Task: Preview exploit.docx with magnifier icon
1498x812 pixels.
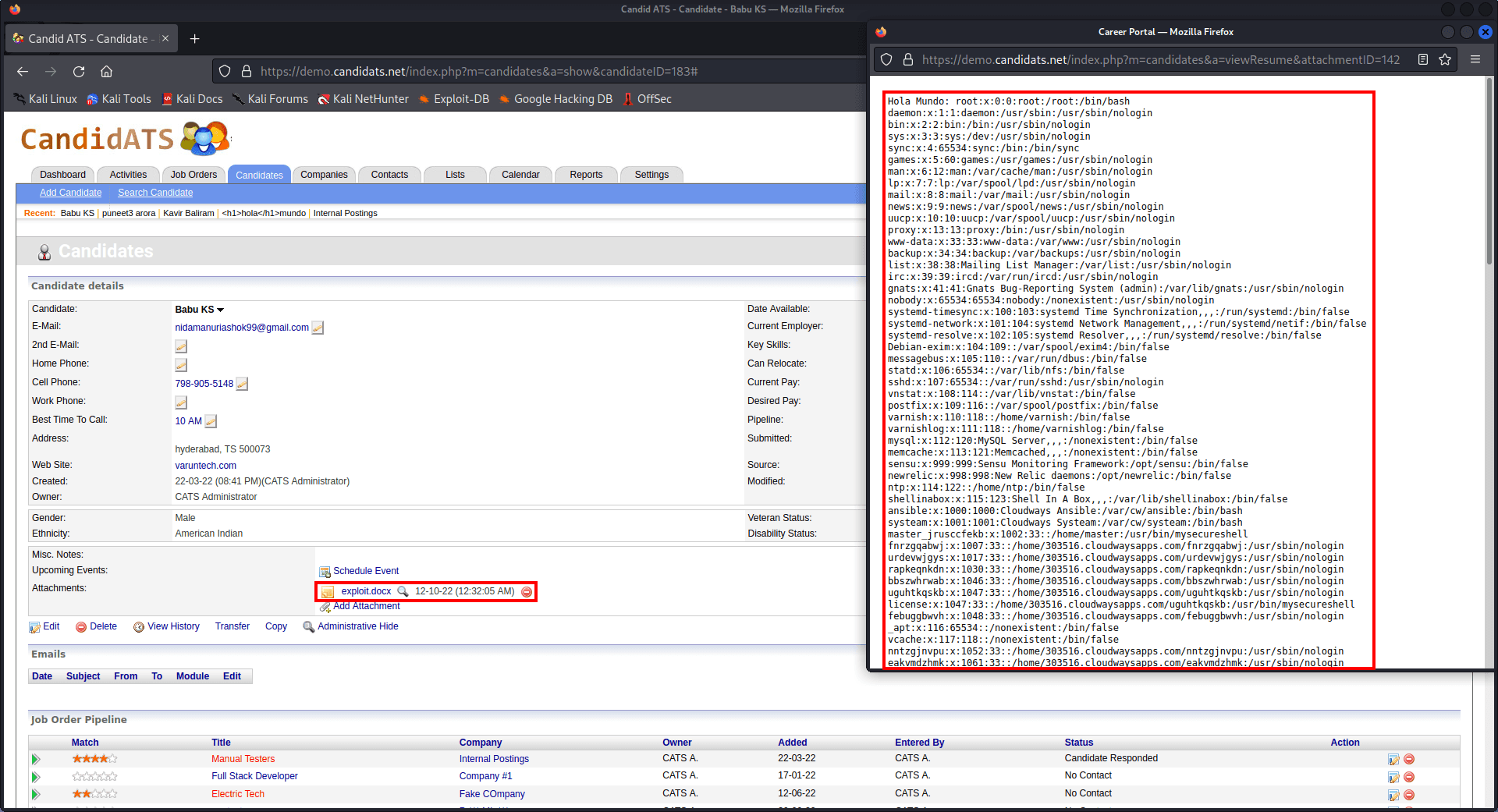Action: point(403,591)
